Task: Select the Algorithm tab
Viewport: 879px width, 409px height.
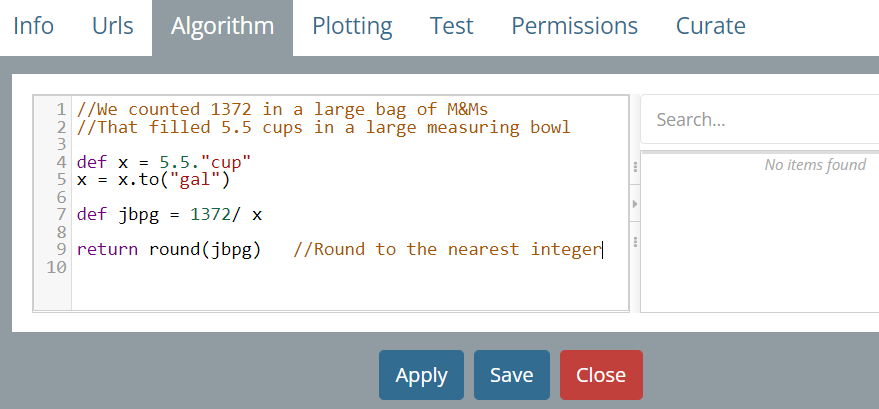Action: pos(222,26)
